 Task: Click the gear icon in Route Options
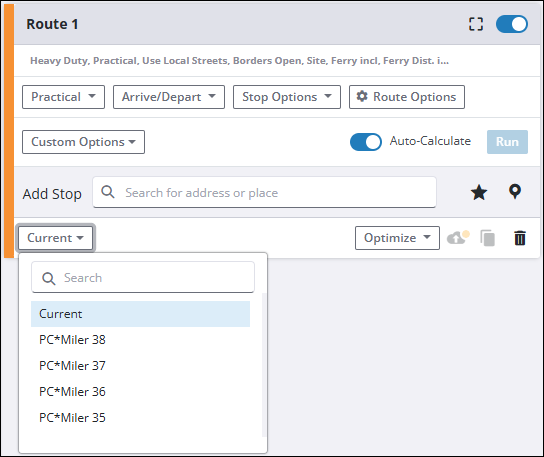click(362, 96)
